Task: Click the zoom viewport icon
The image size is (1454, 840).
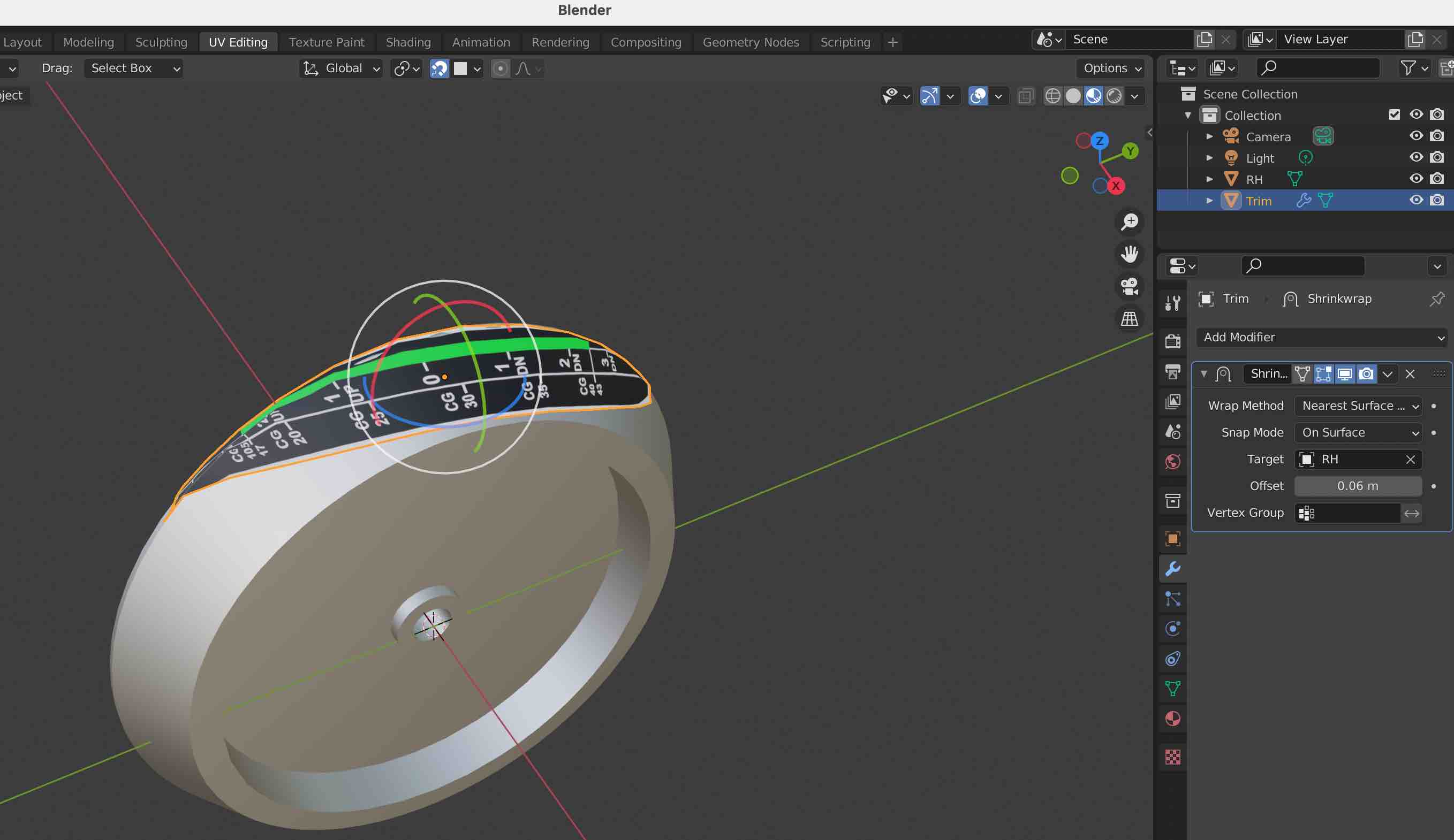Action: 1129,222
